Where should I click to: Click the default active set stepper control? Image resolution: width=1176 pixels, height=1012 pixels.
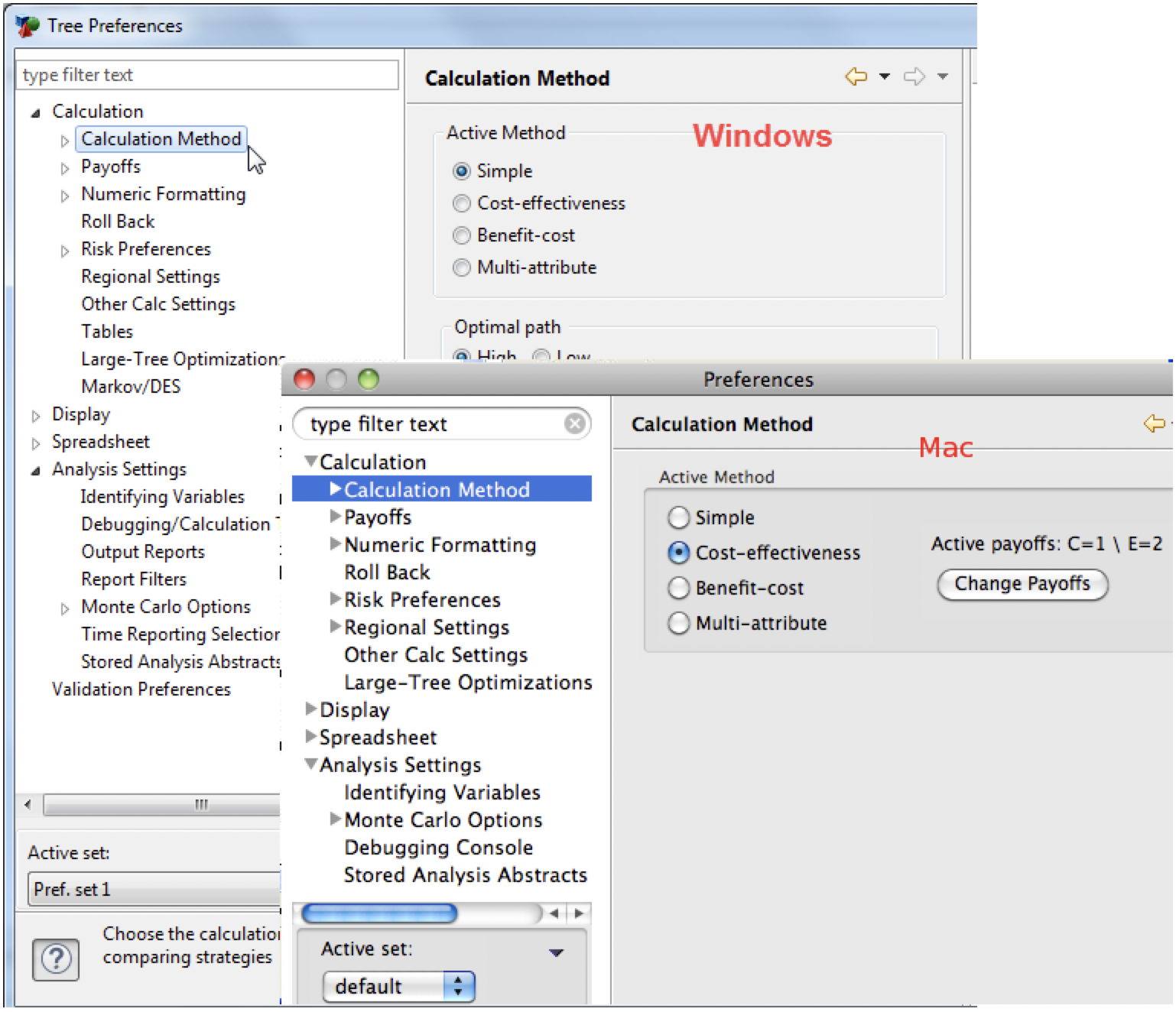pyautogui.click(x=458, y=986)
